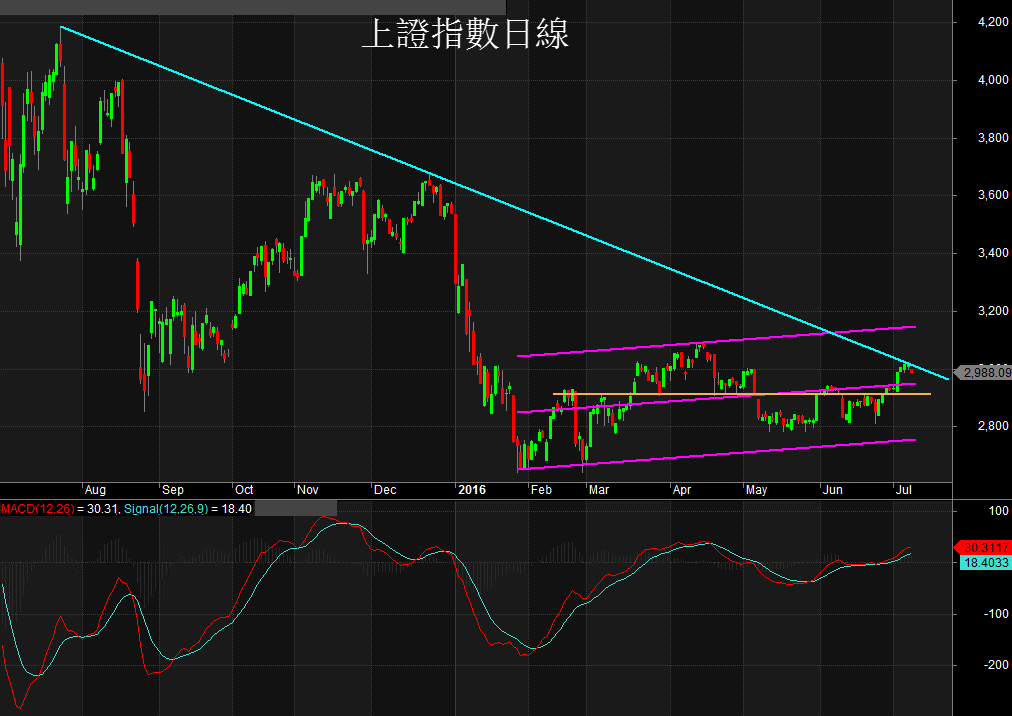This screenshot has width=1012, height=716.
Task: Click the Feb label on time axis
Action: pyautogui.click(x=541, y=490)
